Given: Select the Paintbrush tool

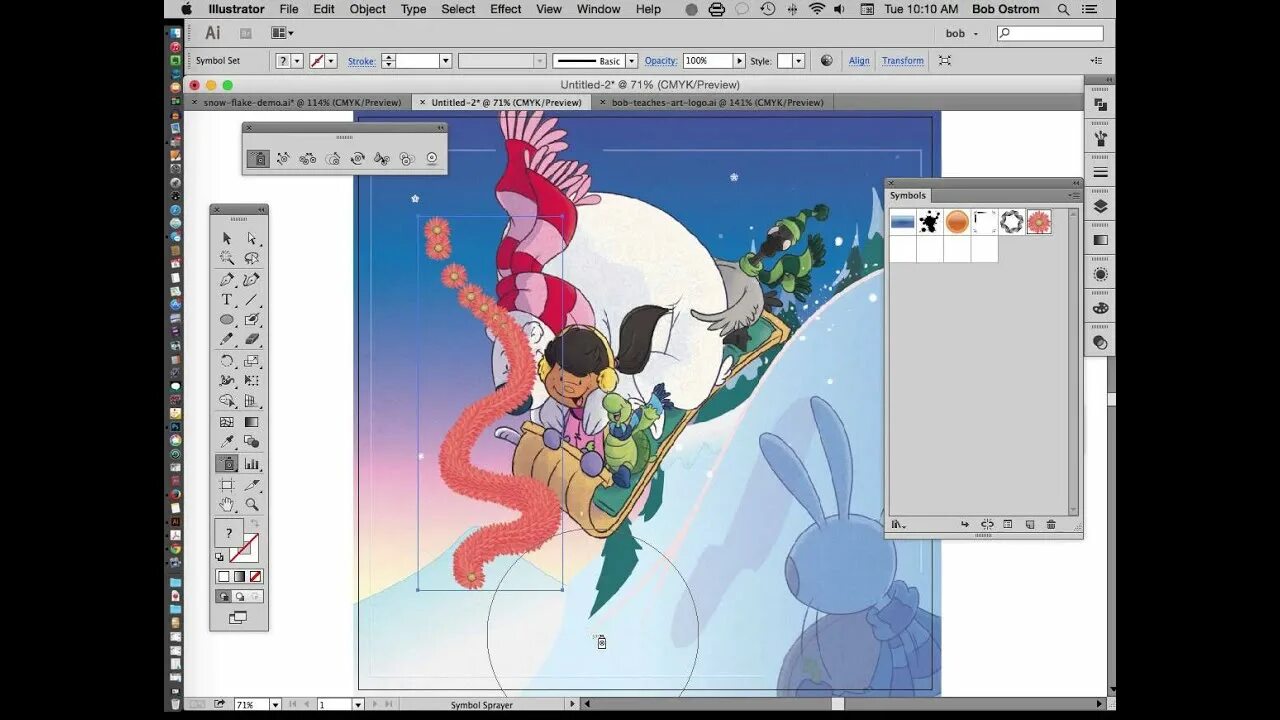Looking at the screenshot, I should (252, 320).
